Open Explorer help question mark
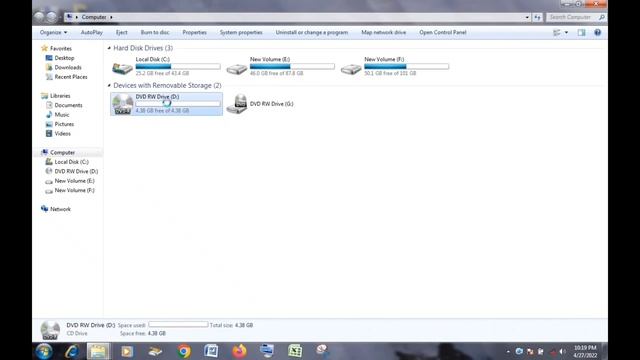 (598, 32)
